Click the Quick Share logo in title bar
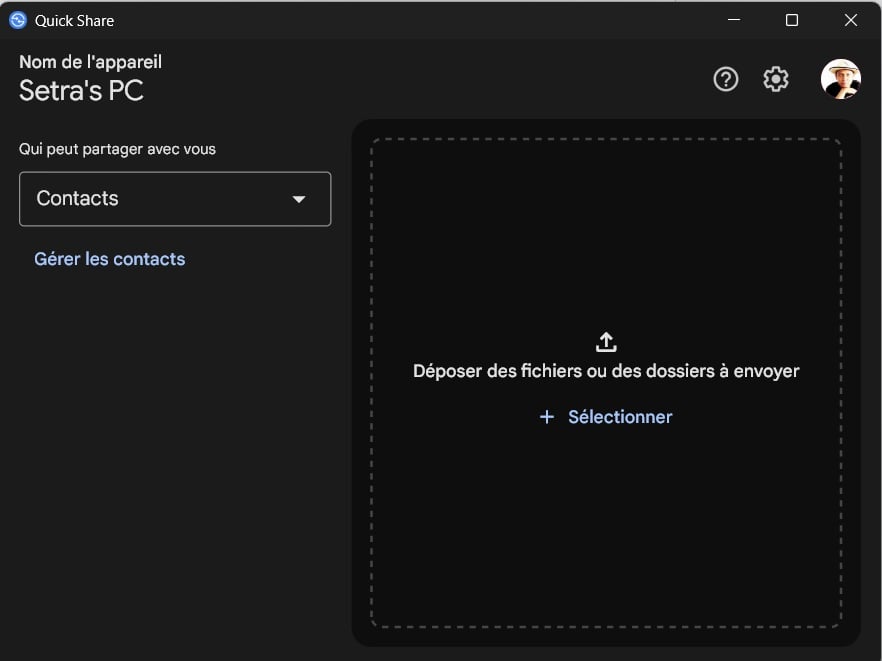 [18, 20]
